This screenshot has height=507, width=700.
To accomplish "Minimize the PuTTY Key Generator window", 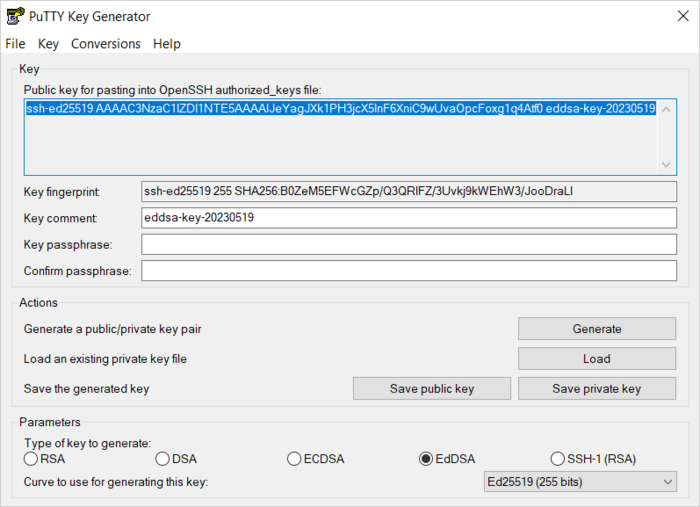I will tap(562, 16).
